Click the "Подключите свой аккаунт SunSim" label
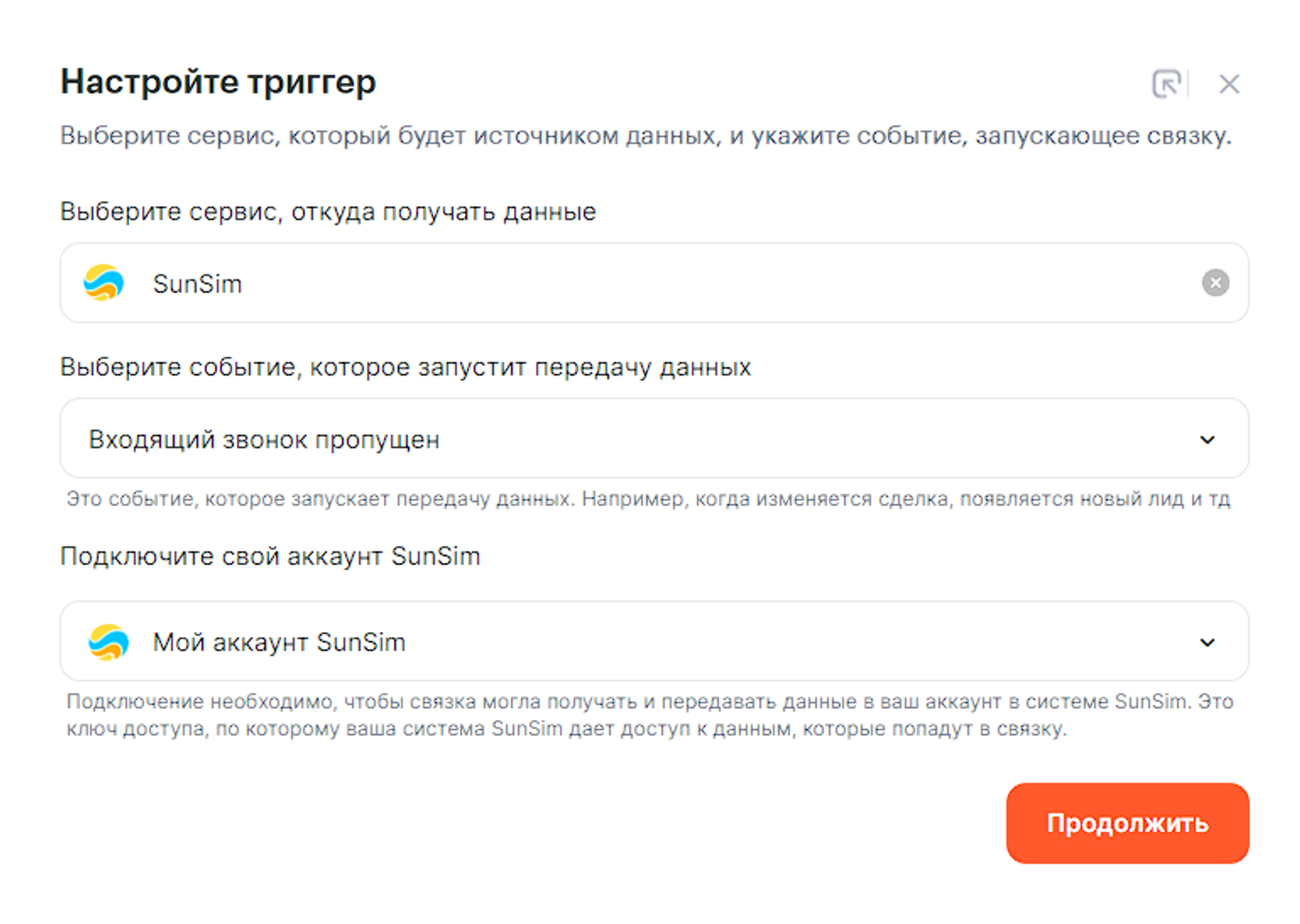This screenshot has width=1300, height=924. 270,556
